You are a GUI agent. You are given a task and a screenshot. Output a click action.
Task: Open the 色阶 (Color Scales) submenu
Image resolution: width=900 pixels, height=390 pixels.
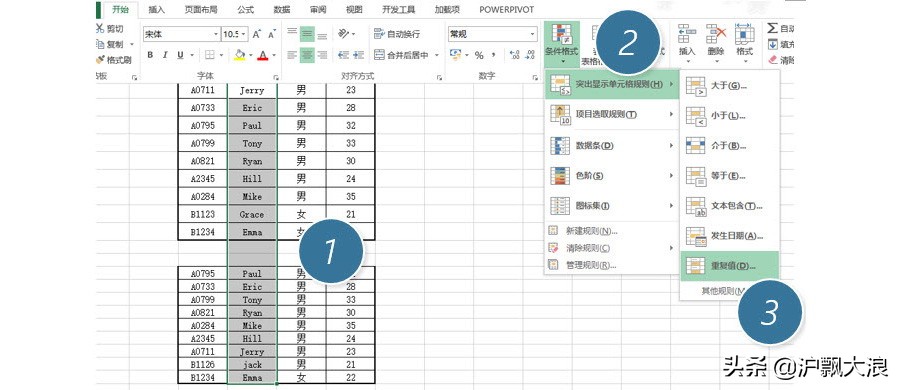(612, 175)
